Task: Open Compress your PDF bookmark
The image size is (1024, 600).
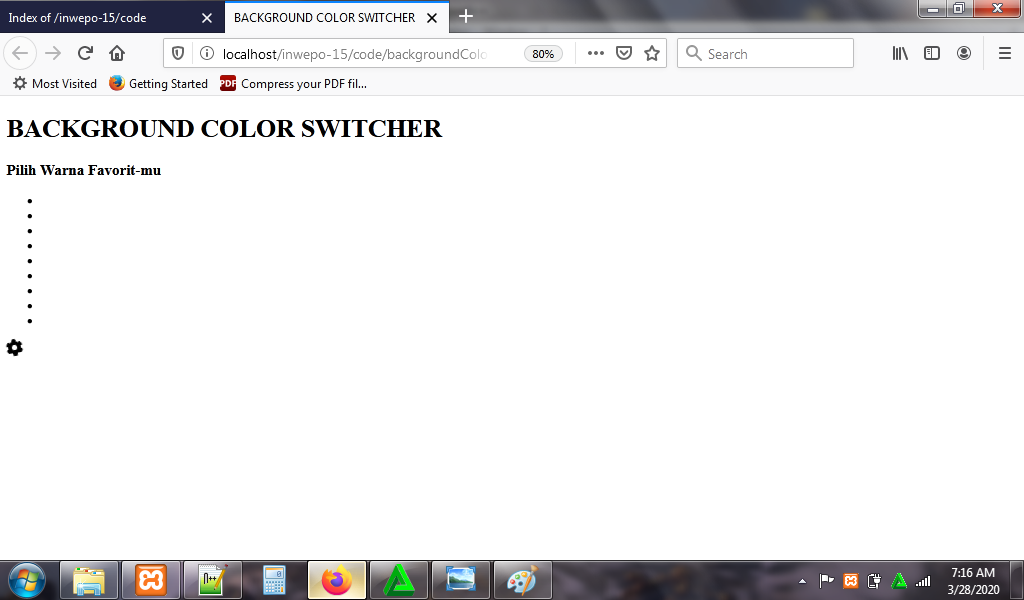Action: 294,84
